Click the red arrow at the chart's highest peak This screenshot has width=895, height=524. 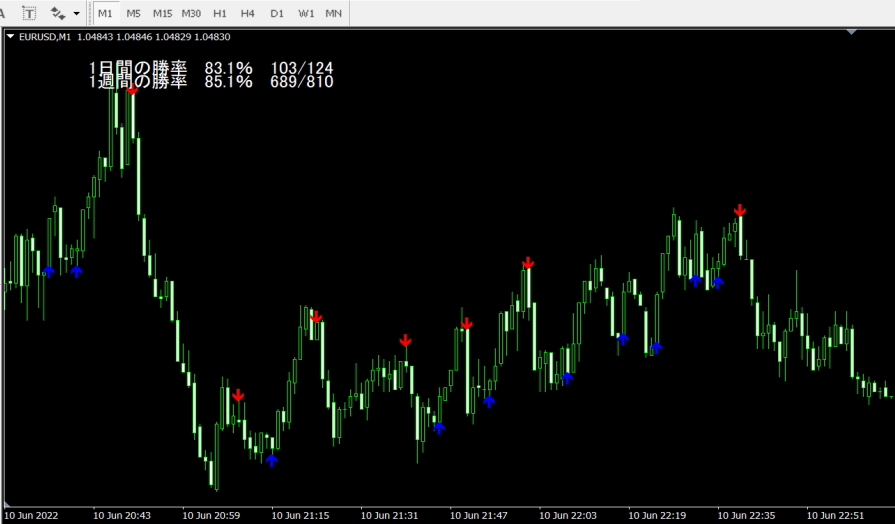[132, 89]
